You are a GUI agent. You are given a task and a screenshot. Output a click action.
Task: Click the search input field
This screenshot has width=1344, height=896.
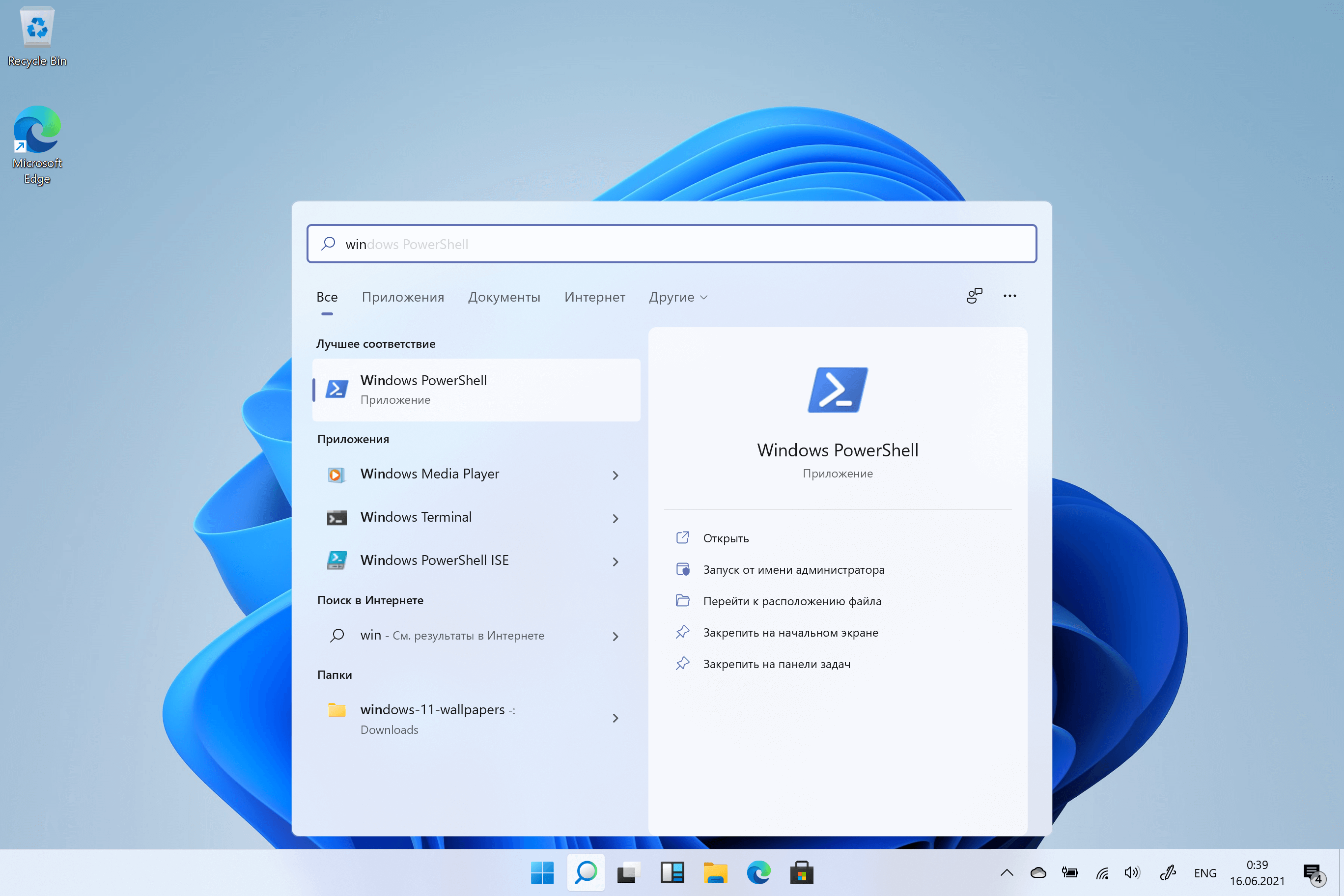click(x=672, y=243)
